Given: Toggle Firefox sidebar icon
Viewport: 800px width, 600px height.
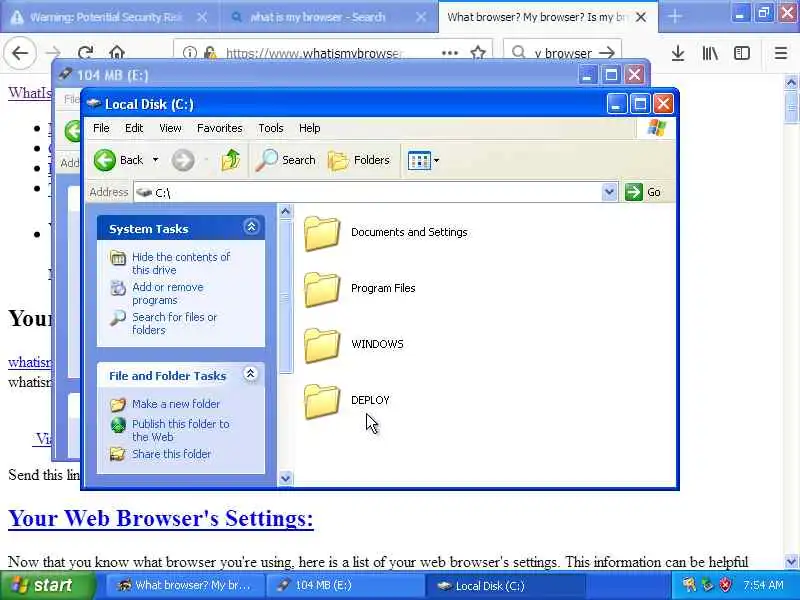Looking at the screenshot, I should coord(742,53).
